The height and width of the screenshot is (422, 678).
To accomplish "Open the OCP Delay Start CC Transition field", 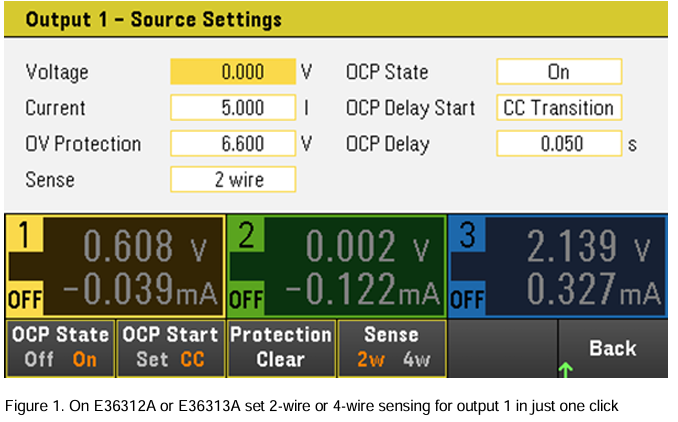I will click(559, 108).
